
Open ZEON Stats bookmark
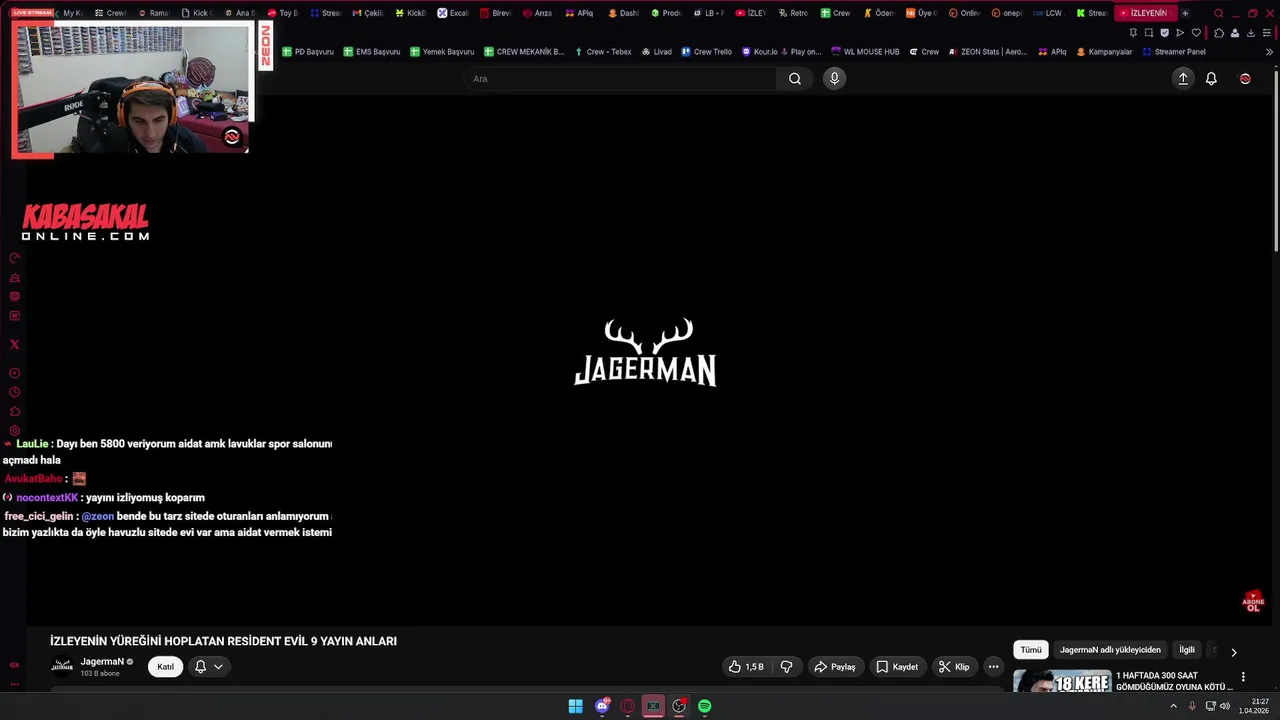[988, 52]
